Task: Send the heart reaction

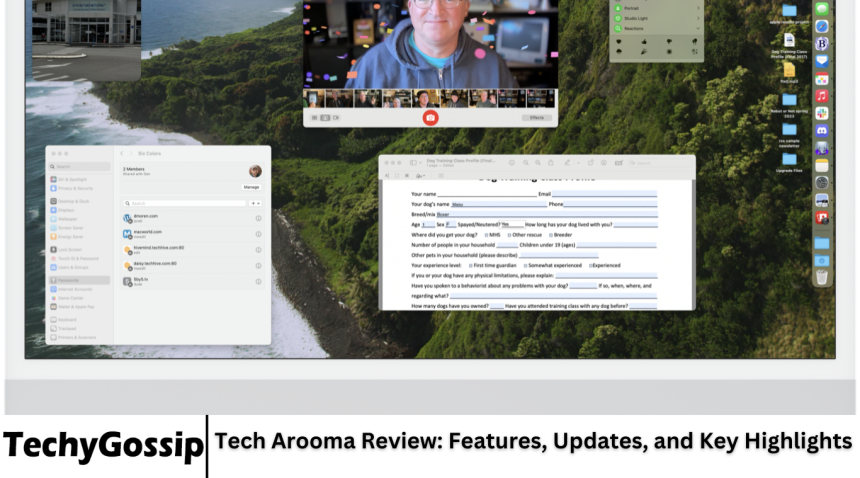Action: click(x=619, y=42)
